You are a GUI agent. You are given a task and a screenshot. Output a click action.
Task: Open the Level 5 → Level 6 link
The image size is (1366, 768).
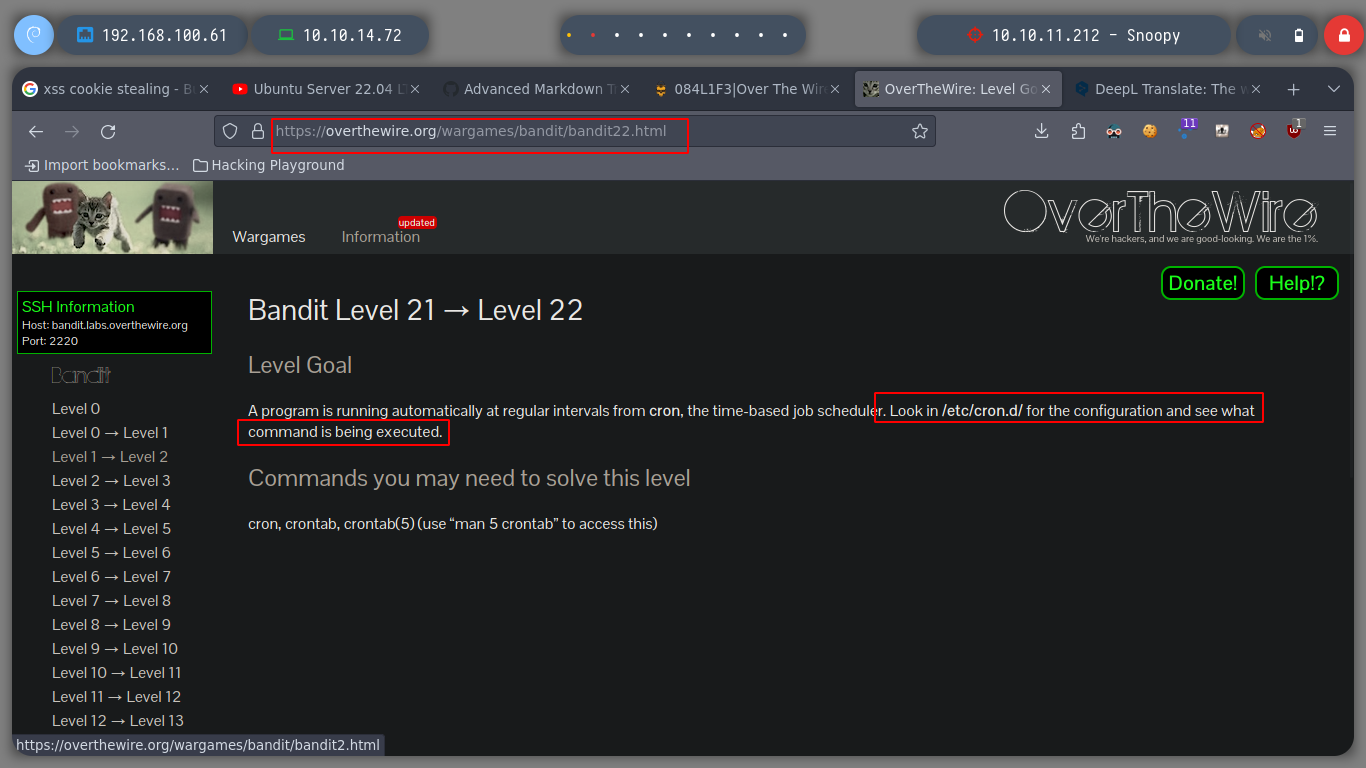point(111,553)
